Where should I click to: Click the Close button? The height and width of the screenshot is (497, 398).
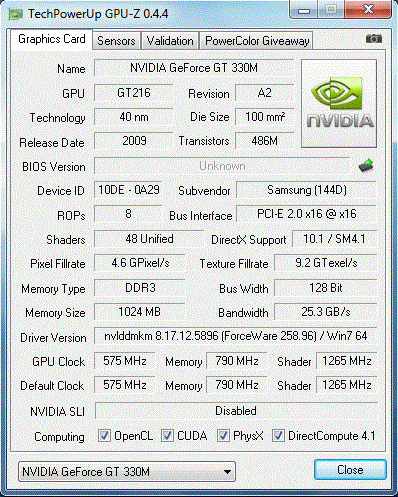coord(350,470)
